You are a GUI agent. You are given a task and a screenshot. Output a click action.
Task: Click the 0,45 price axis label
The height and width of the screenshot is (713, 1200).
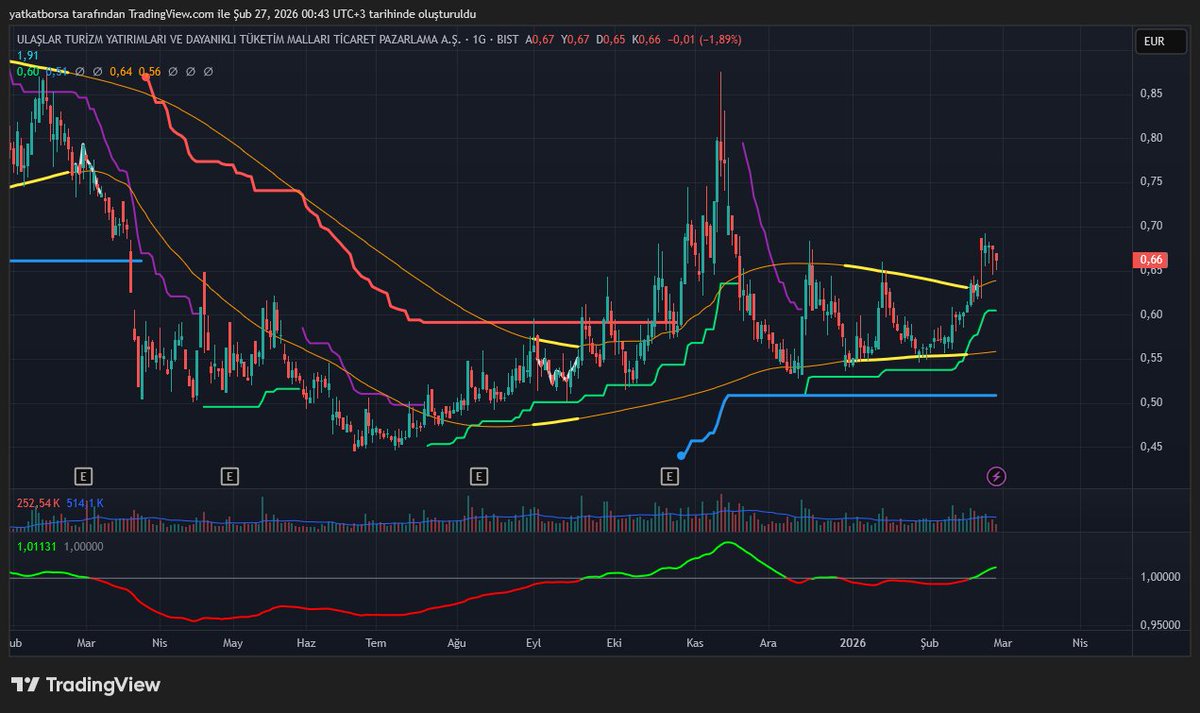point(1151,446)
